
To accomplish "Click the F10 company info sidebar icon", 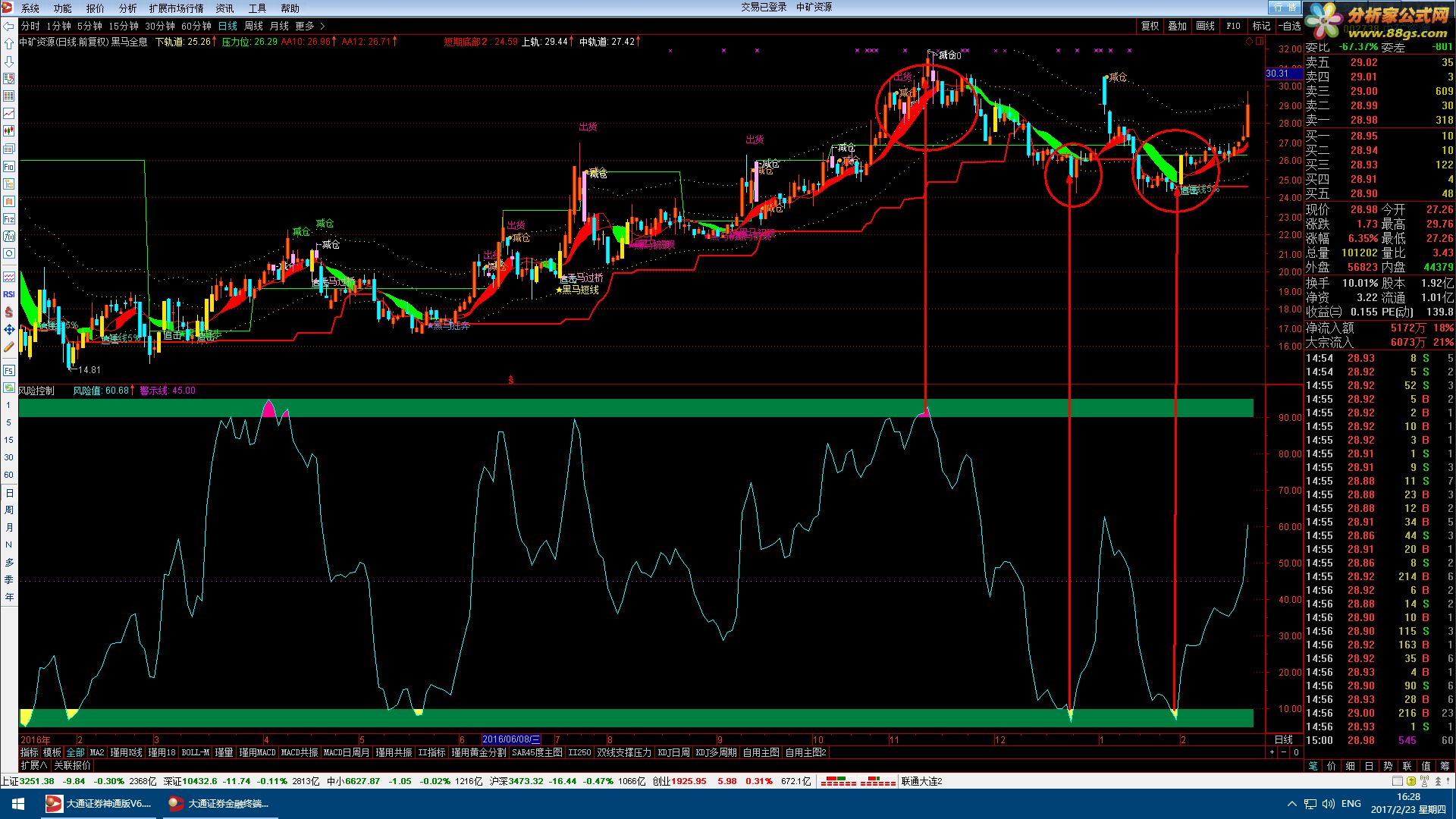I will click(x=9, y=166).
